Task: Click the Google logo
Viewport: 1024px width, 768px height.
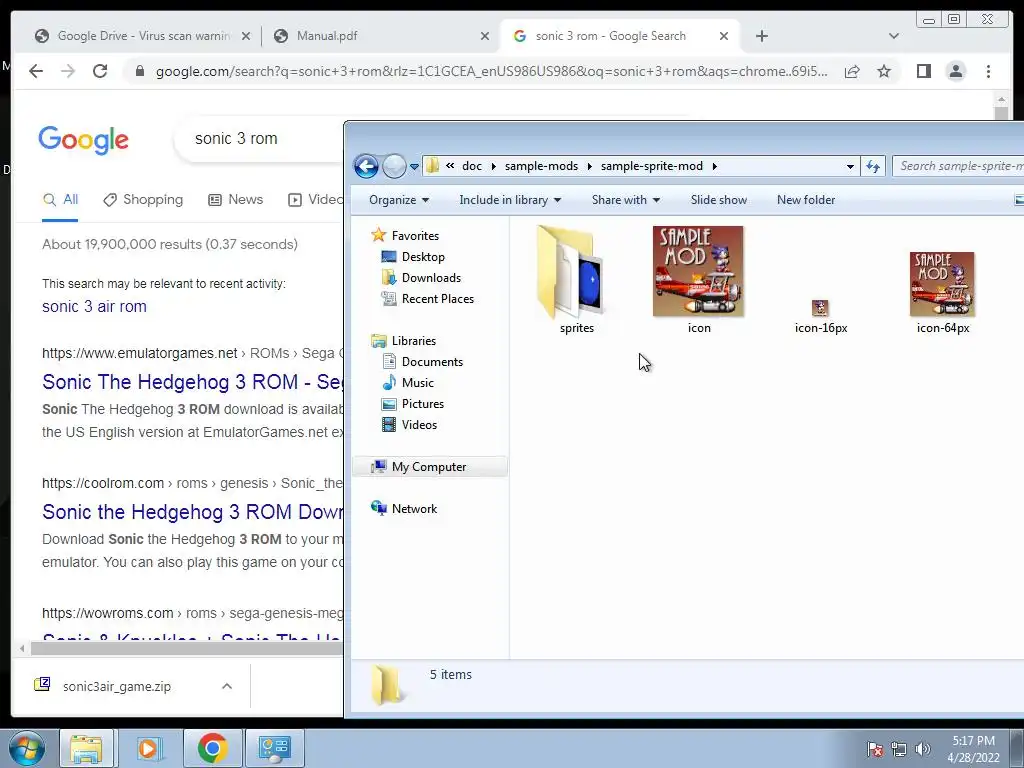Action: point(84,140)
